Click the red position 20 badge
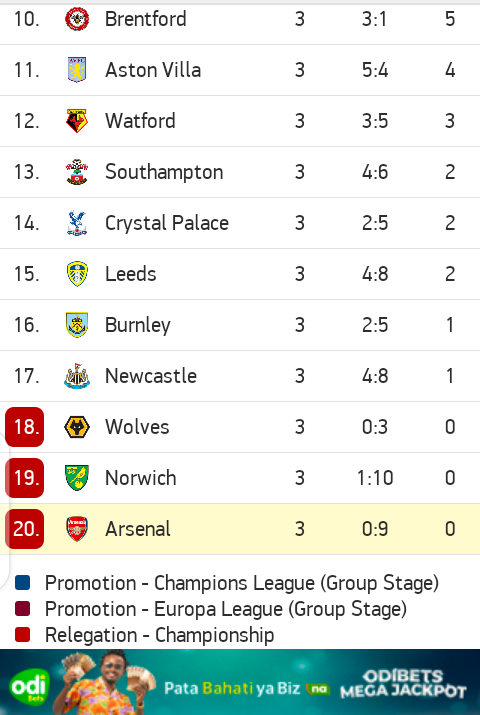This screenshot has height=715, width=480. (25, 529)
